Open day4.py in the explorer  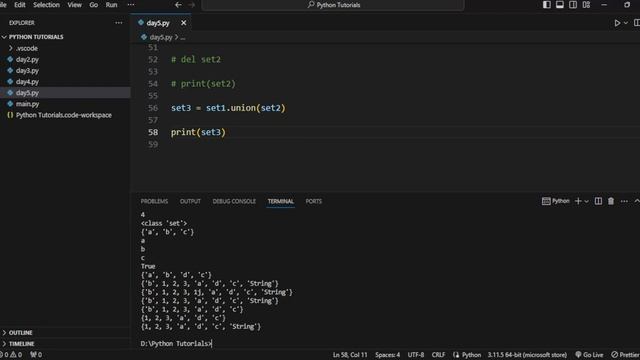click(27, 82)
